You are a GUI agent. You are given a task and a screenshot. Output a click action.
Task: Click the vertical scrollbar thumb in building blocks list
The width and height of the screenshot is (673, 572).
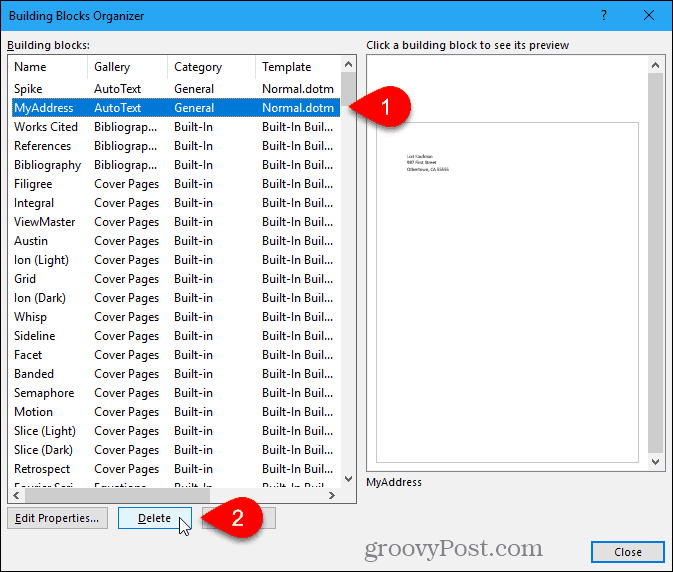click(x=348, y=87)
